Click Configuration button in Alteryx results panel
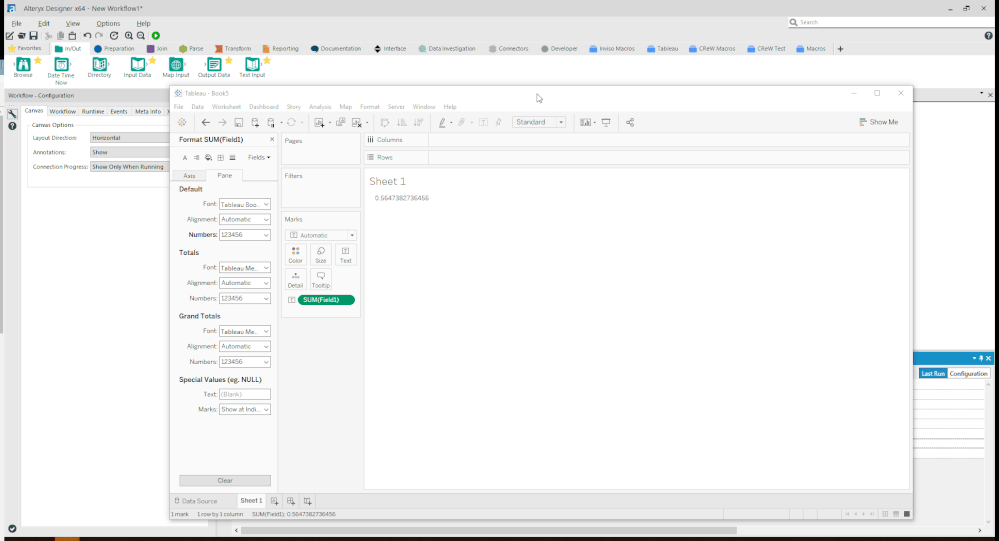 (968, 374)
